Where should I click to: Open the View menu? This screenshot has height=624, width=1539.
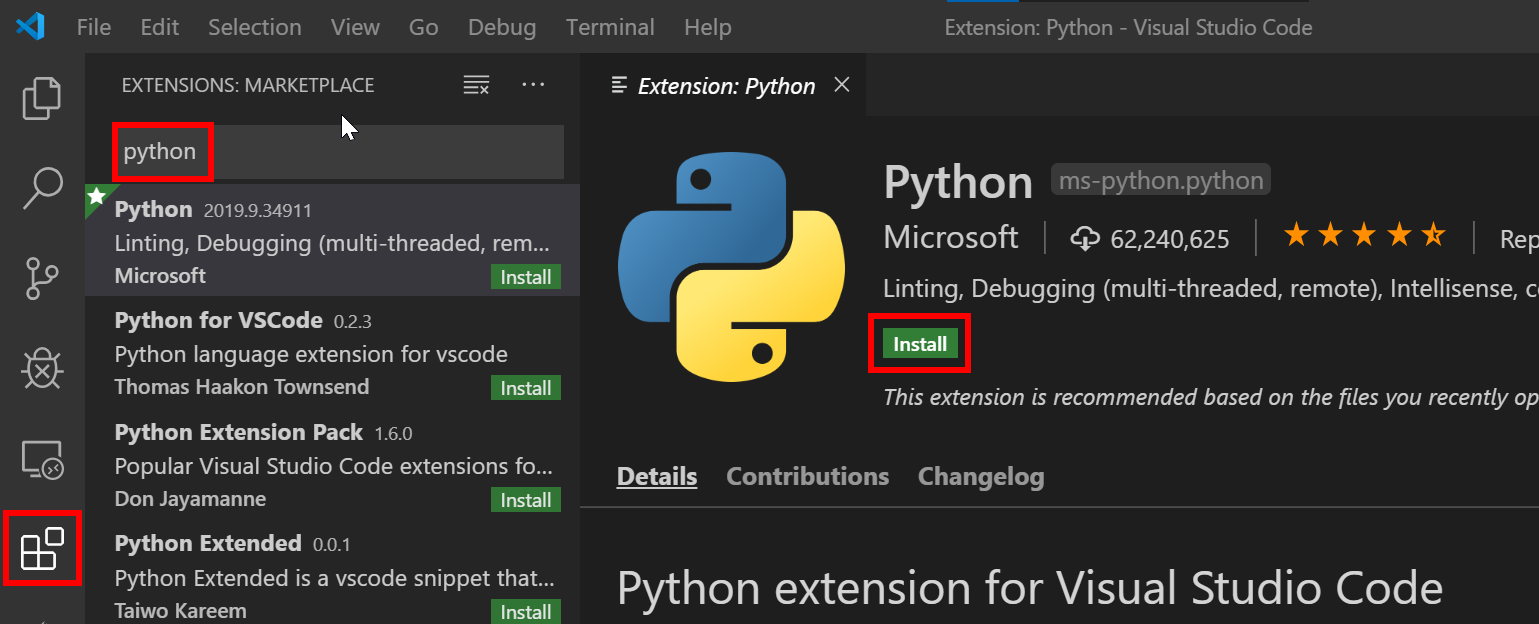[x=355, y=27]
